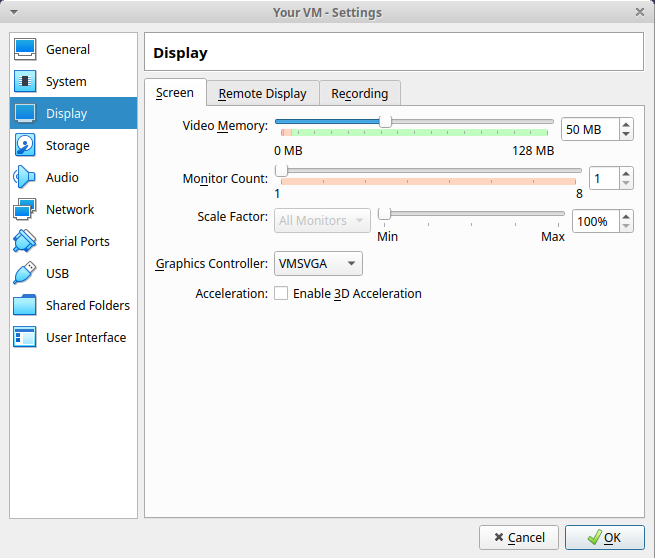Viewport: 655px width, 558px height.
Task: Close the Settings window with X
Action: click(x=640, y=12)
